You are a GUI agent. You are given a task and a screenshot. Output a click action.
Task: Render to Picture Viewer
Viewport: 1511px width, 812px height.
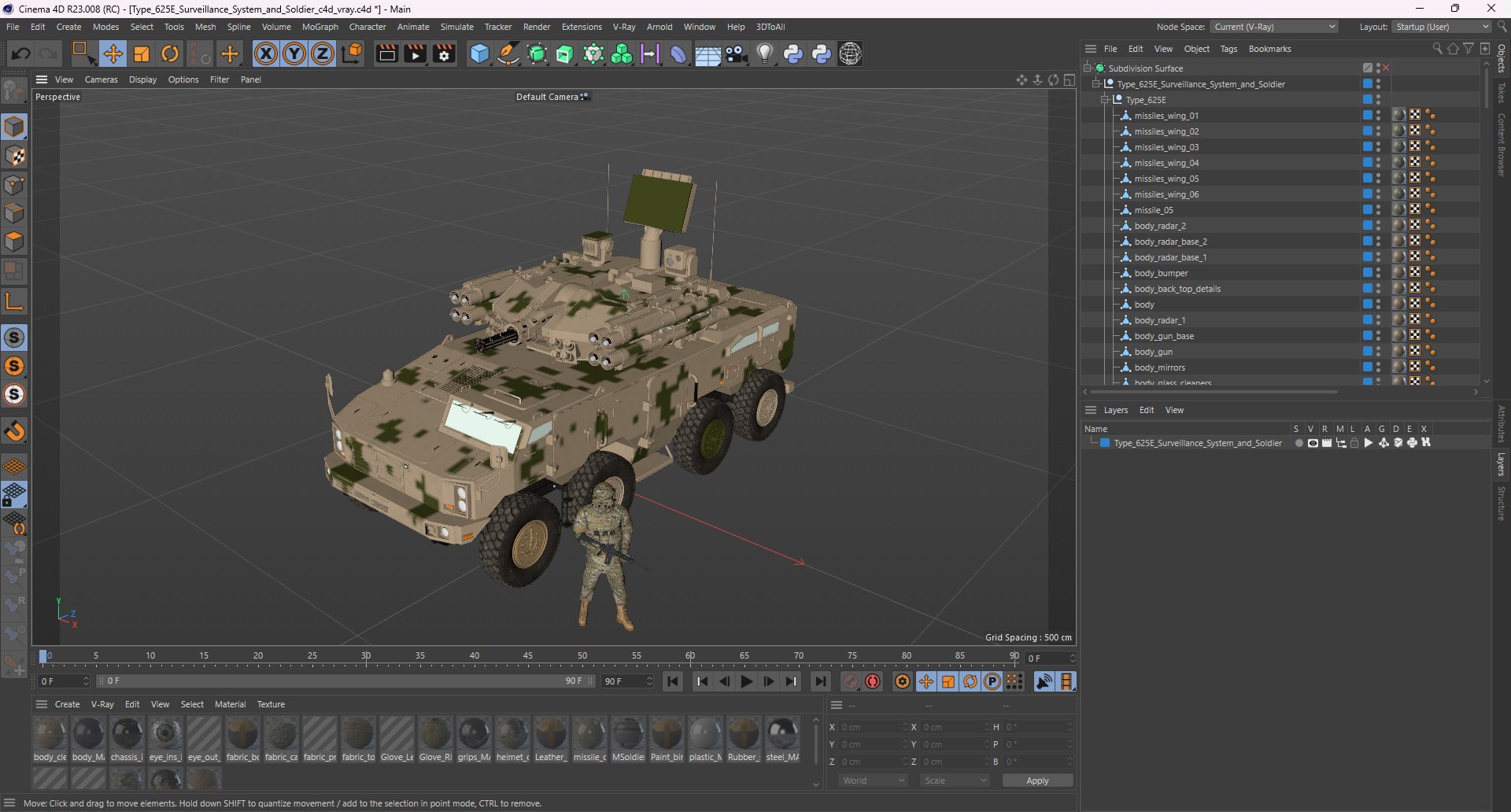[x=415, y=54]
